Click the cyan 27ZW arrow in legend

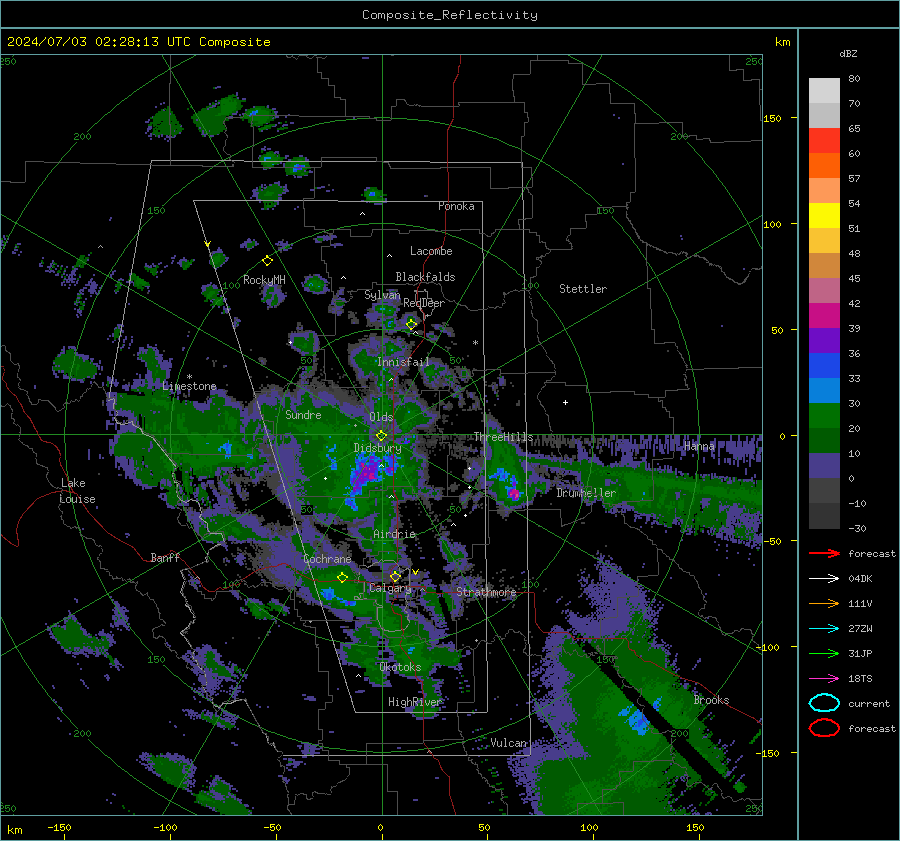click(824, 628)
